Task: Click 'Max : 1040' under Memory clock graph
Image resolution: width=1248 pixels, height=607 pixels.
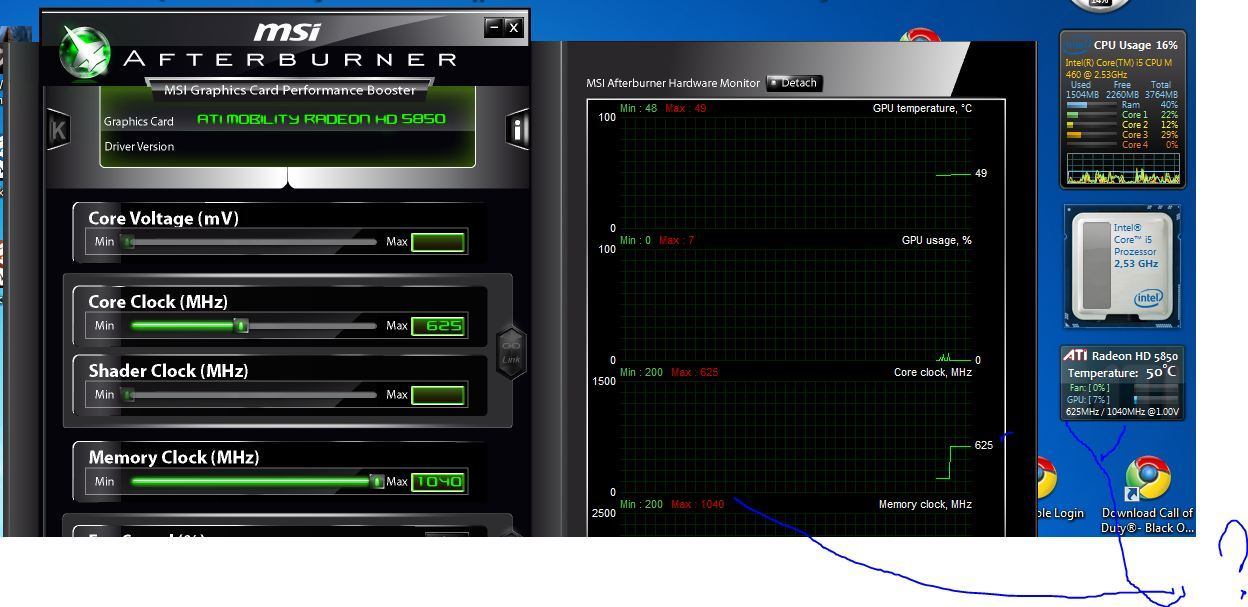Action: [697, 504]
